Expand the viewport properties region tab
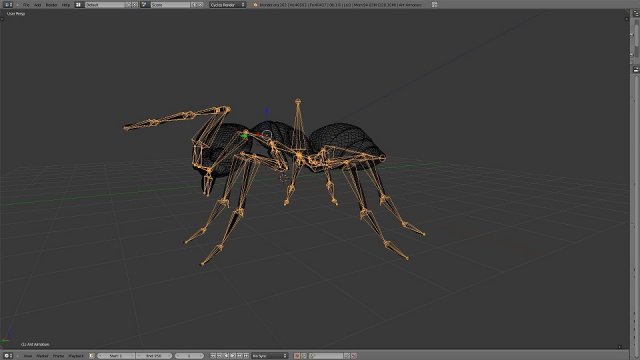The height and width of the screenshot is (360, 640). pos(627,18)
